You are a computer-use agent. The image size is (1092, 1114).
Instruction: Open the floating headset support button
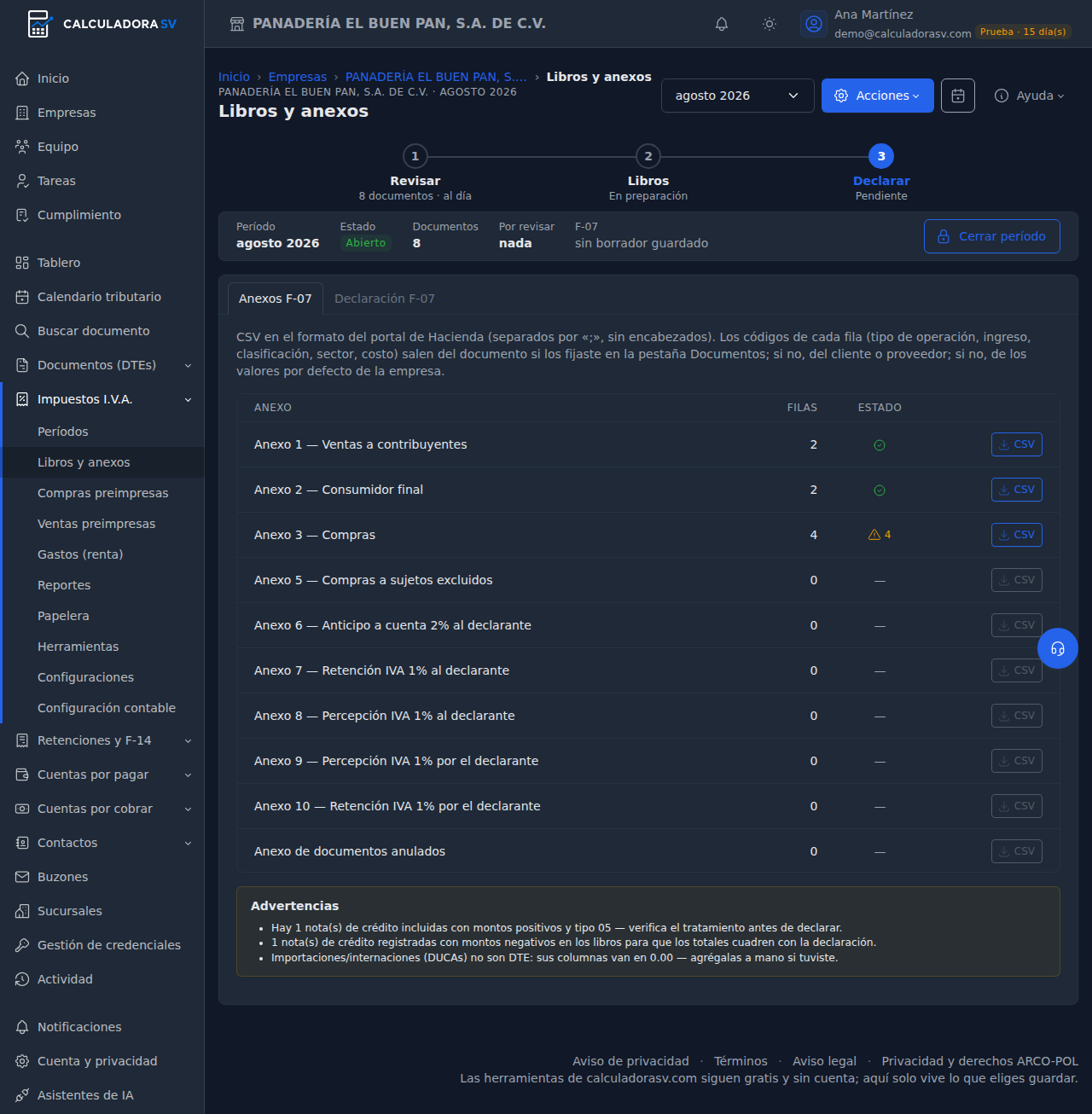(1058, 648)
